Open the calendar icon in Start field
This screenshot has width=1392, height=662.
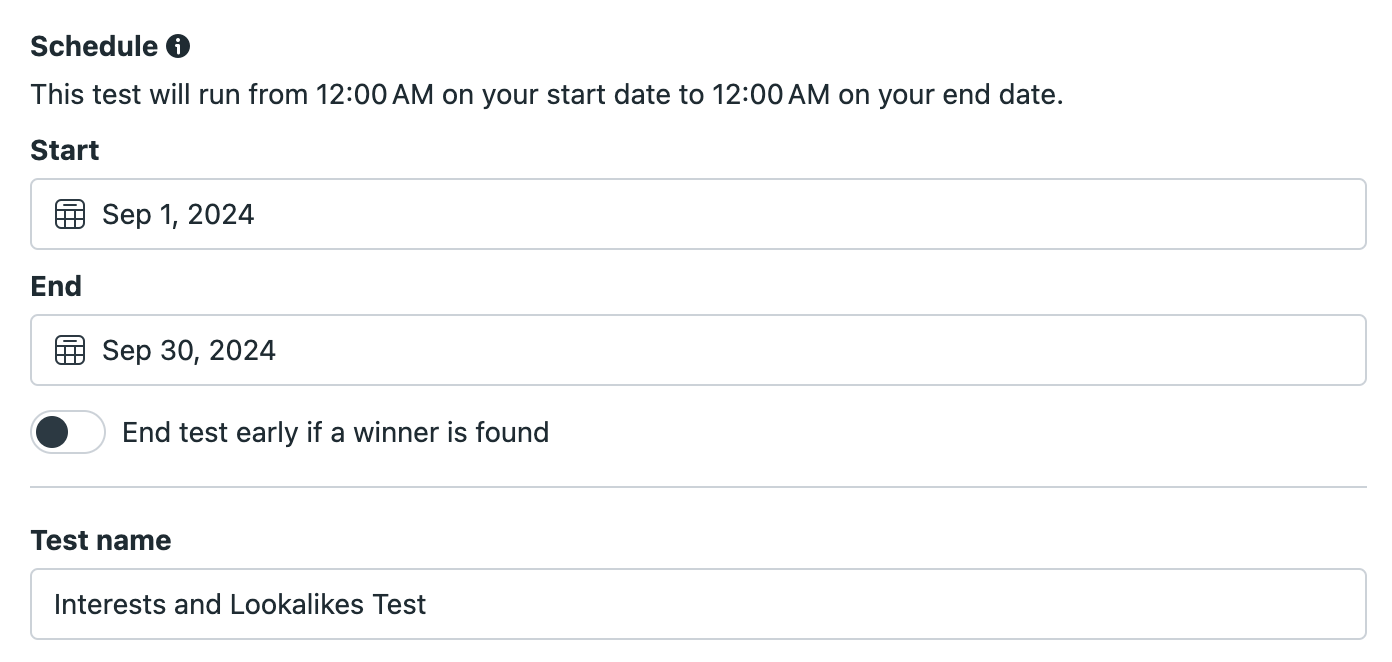[x=70, y=214]
